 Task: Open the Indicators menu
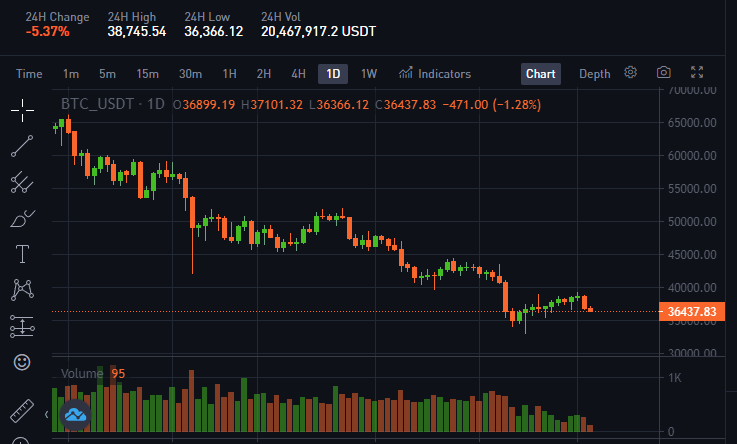coord(435,74)
